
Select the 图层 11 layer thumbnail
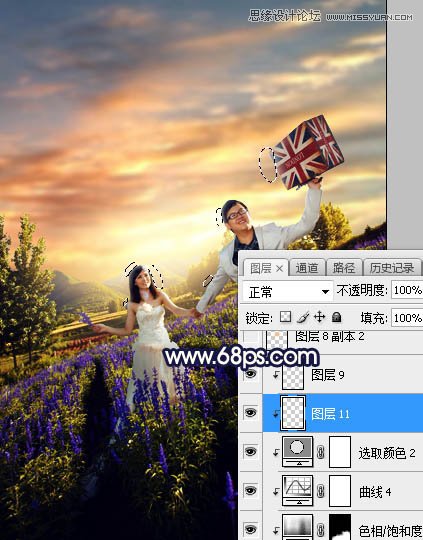[x=293, y=413]
